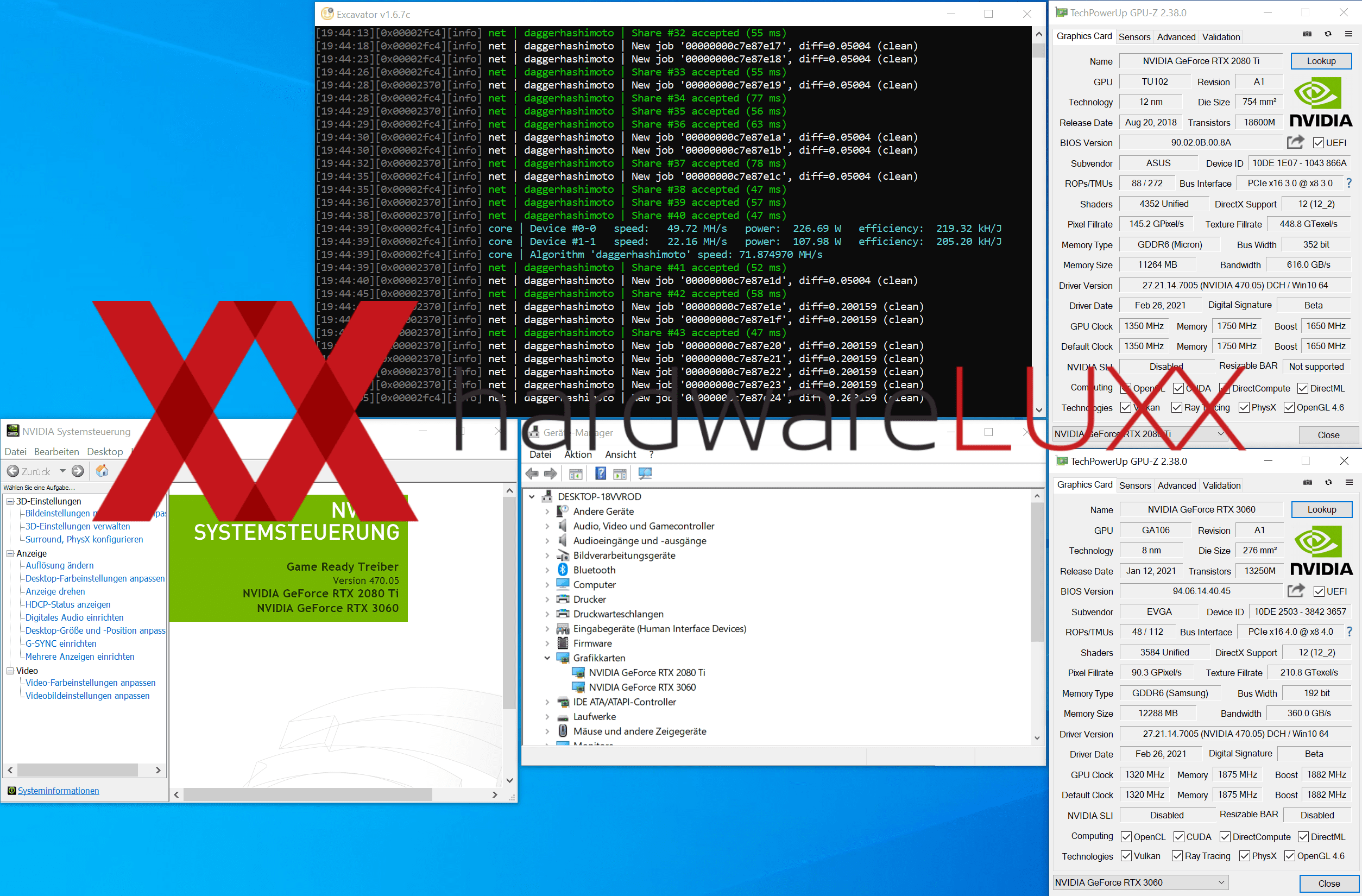Collapse the Grafikkarten tree node
The image size is (1362, 896).
[547, 658]
